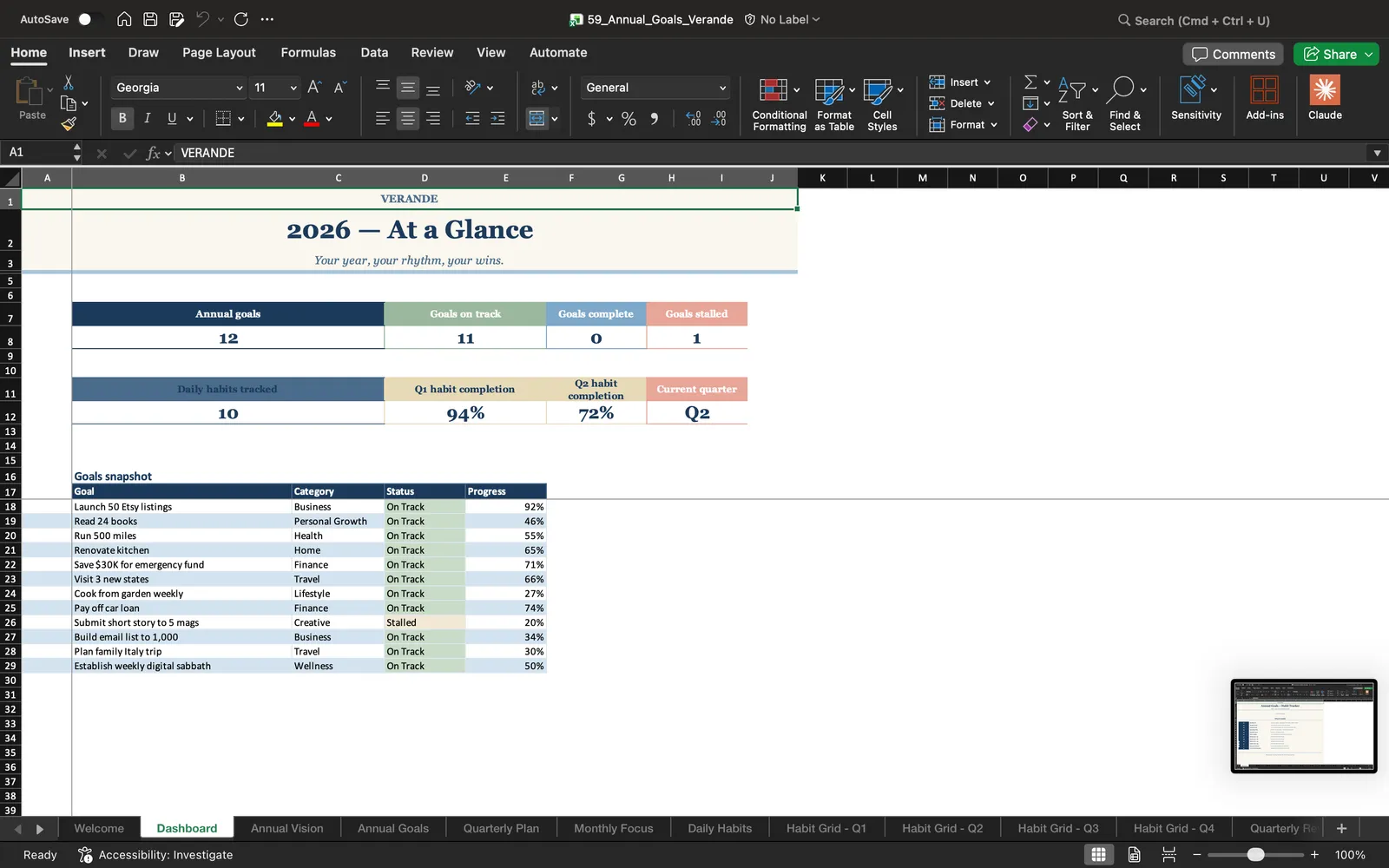Apply the comma style format
Image resolution: width=1389 pixels, height=868 pixels.
coord(654,119)
